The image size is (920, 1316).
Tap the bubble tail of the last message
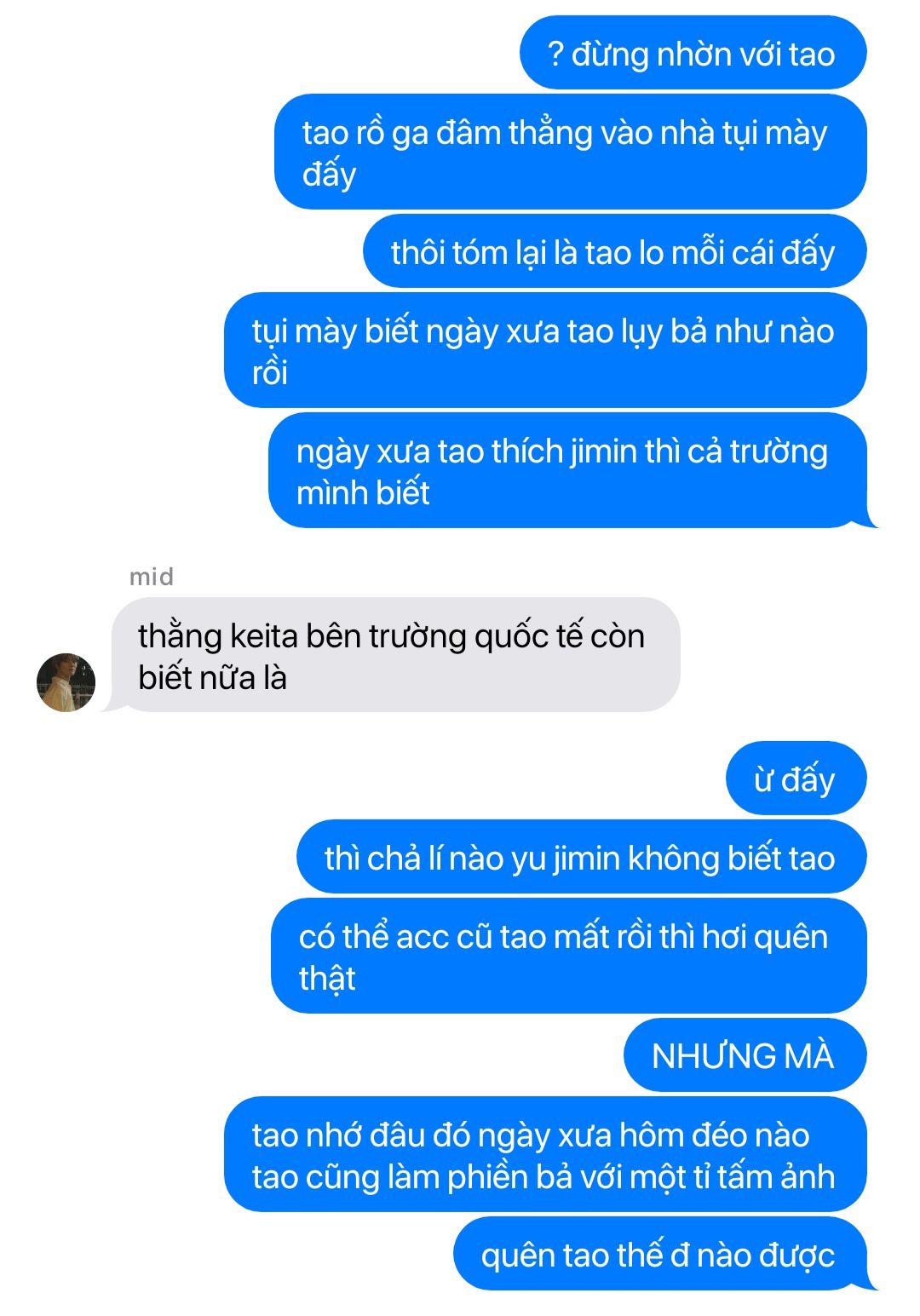tap(871, 1282)
